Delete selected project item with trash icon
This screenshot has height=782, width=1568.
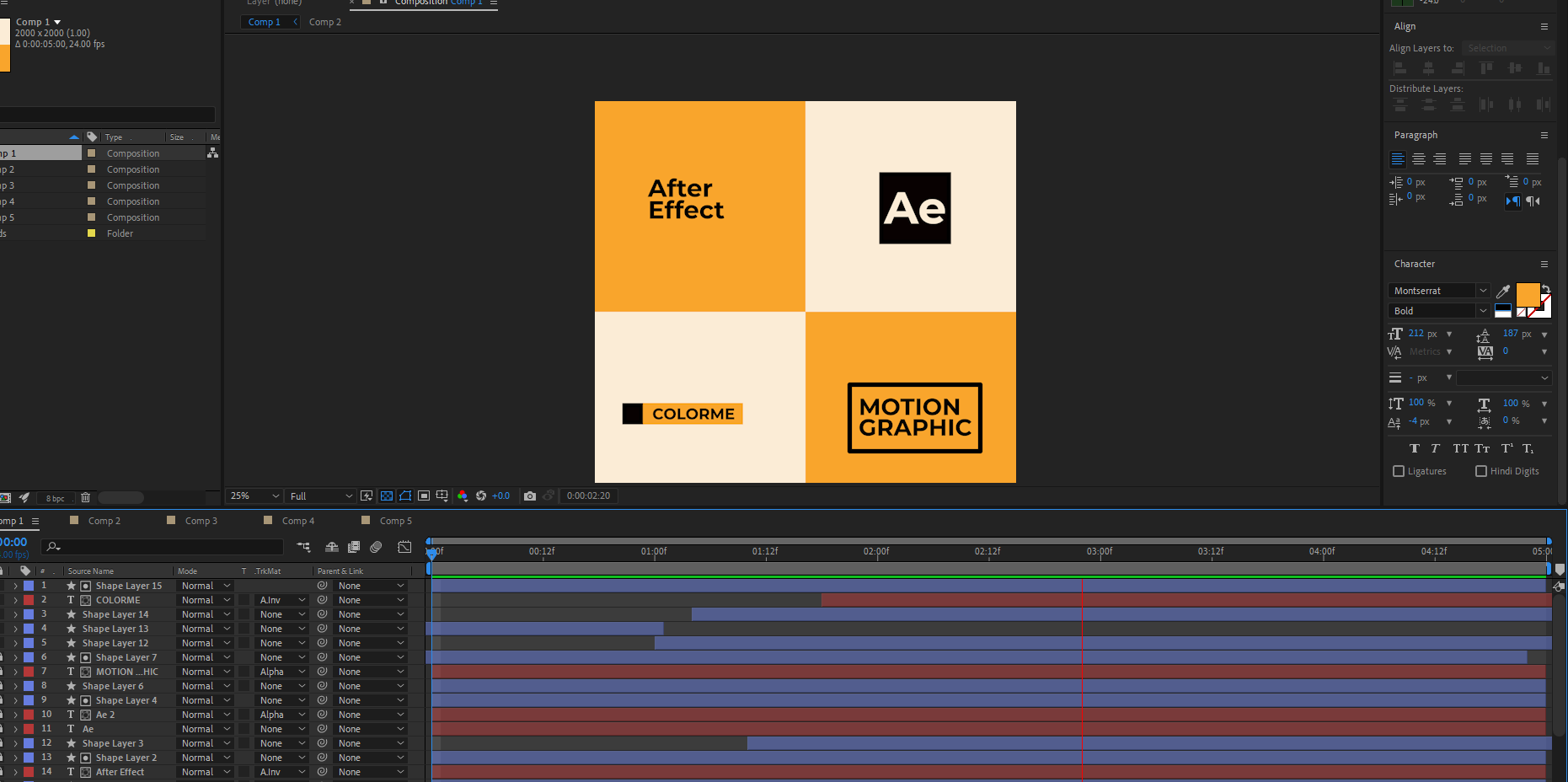85,498
